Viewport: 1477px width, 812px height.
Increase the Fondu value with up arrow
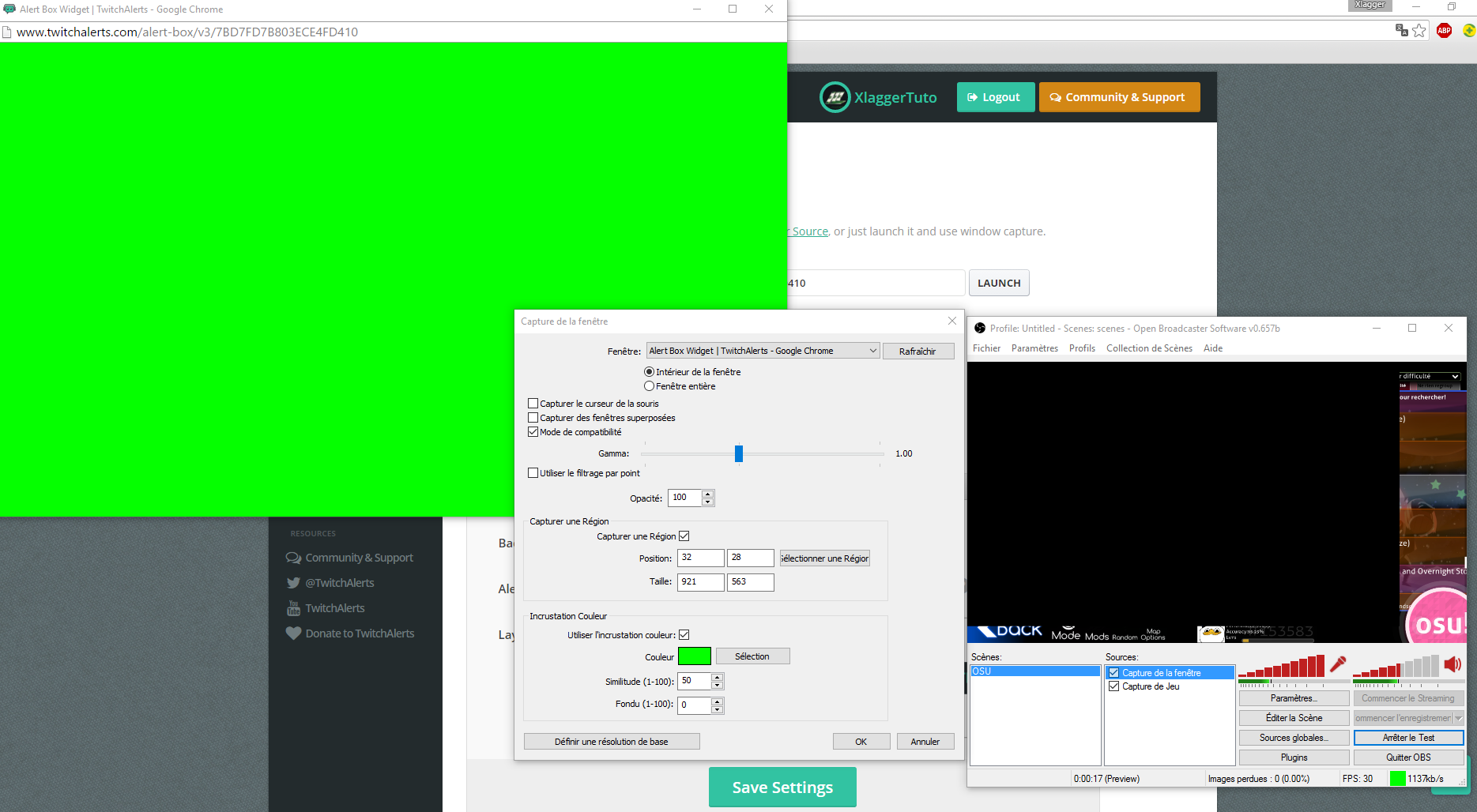click(718, 701)
